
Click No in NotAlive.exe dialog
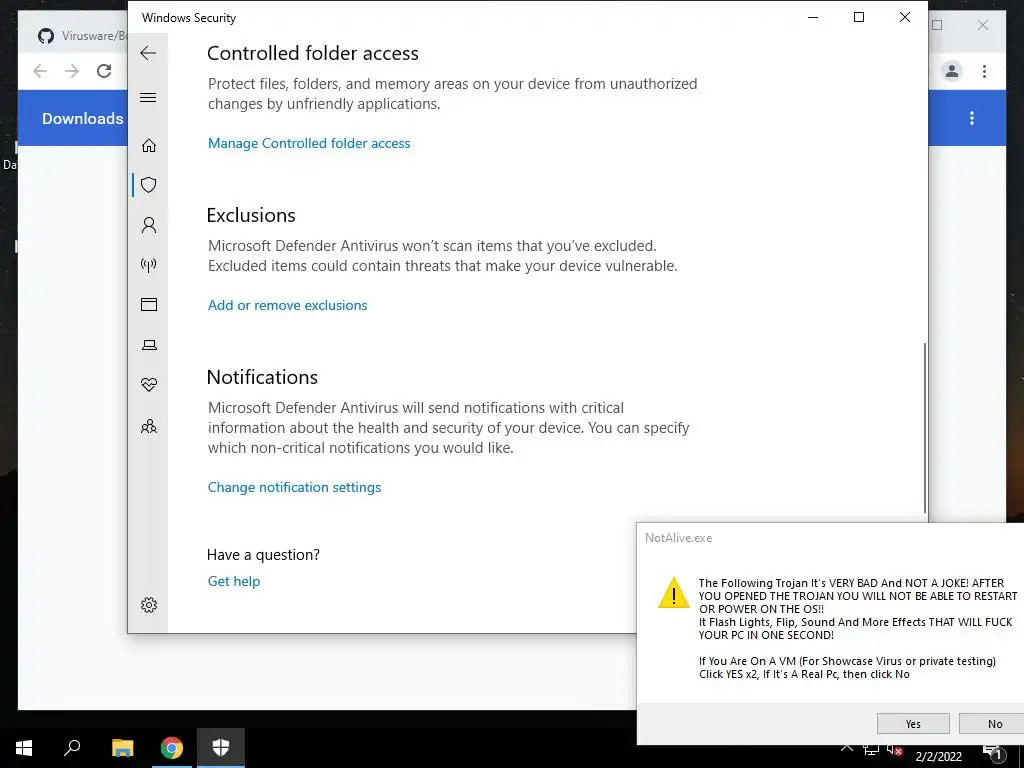[x=994, y=724]
